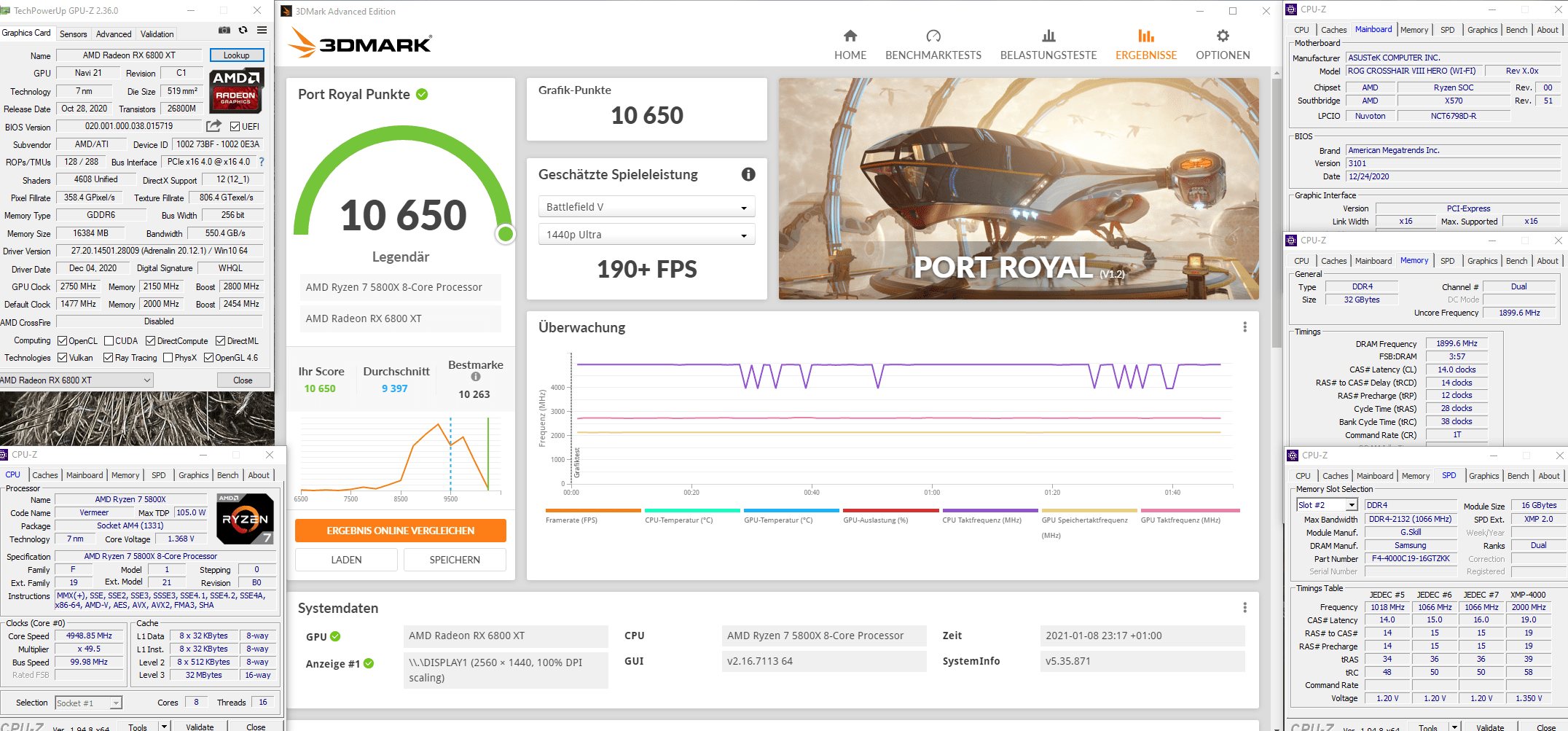
Task: Open the 1440p Ultra resolution dropdown
Action: coord(646,235)
